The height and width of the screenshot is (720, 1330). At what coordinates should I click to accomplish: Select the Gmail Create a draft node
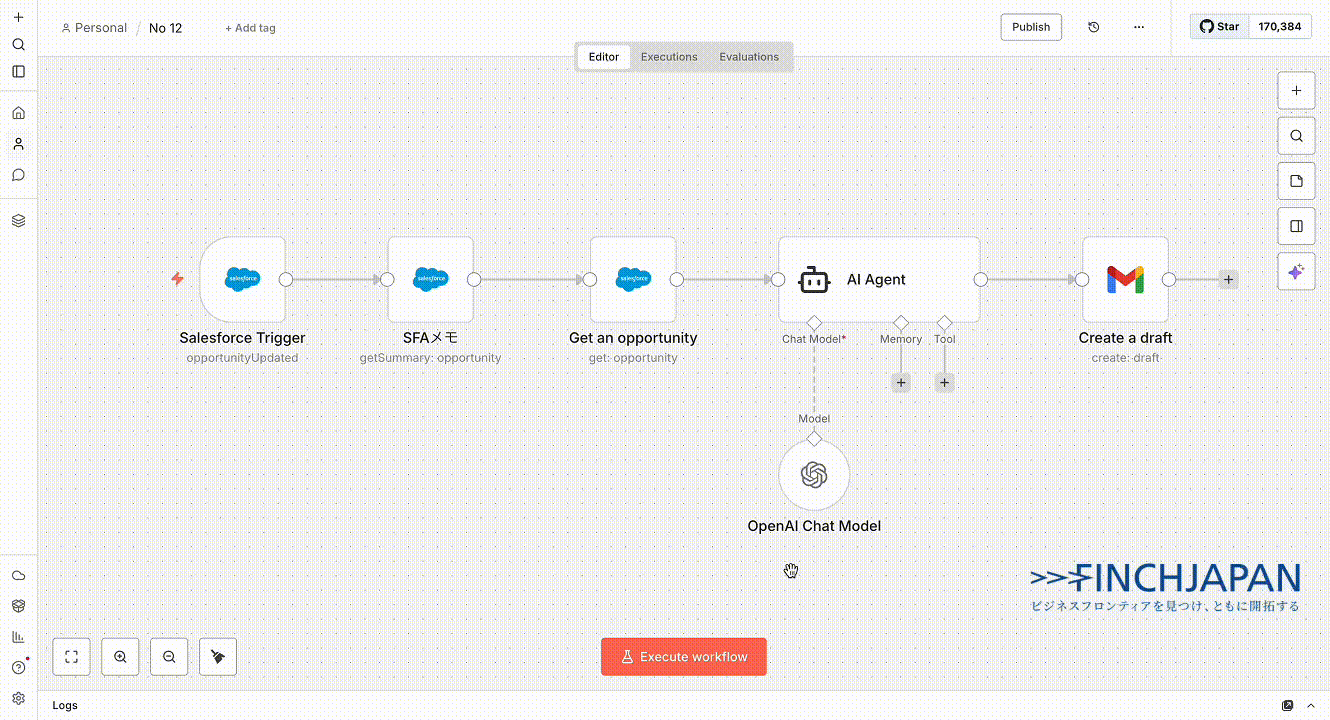click(x=1125, y=279)
